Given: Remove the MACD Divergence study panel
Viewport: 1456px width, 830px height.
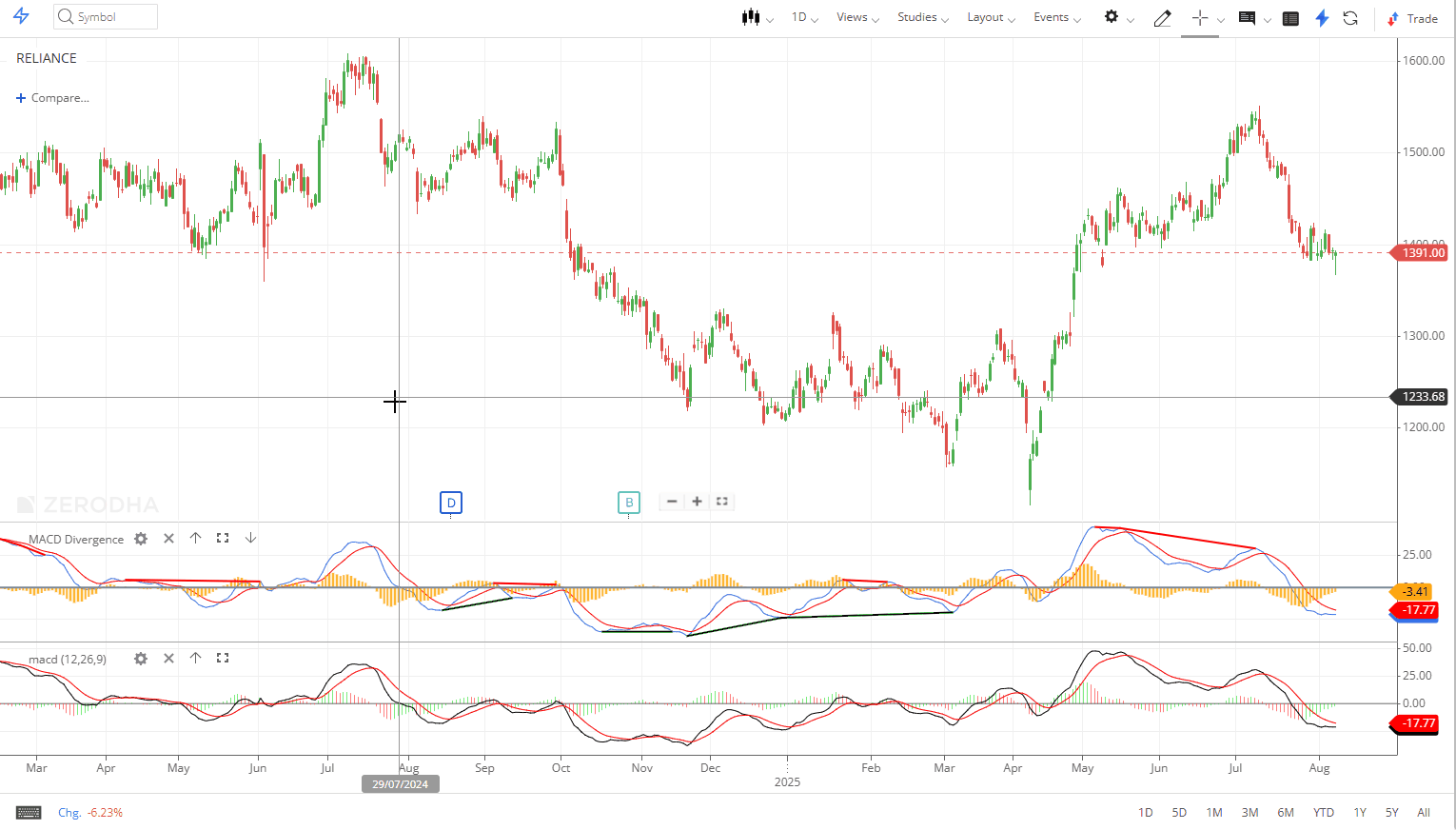Looking at the screenshot, I should pos(168,539).
